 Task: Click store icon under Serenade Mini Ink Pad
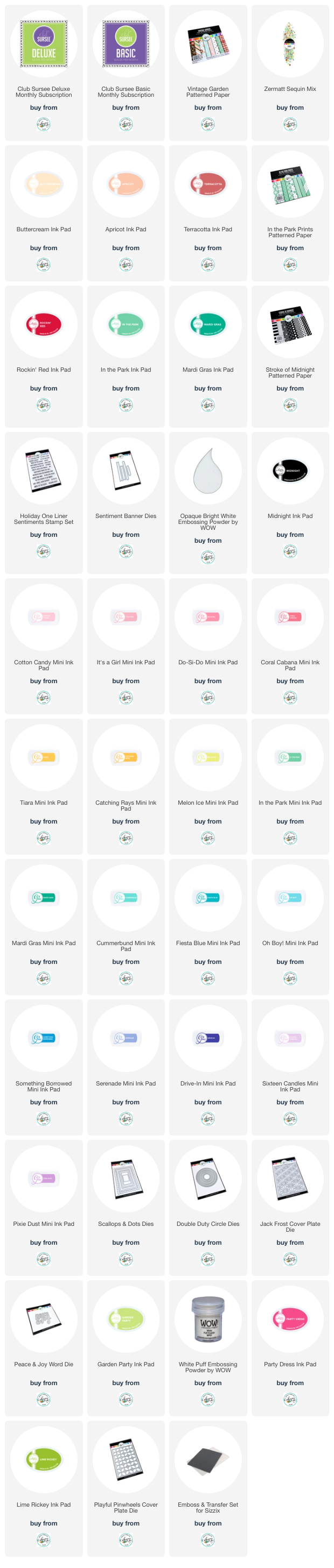pyautogui.click(x=126, y=1119)
